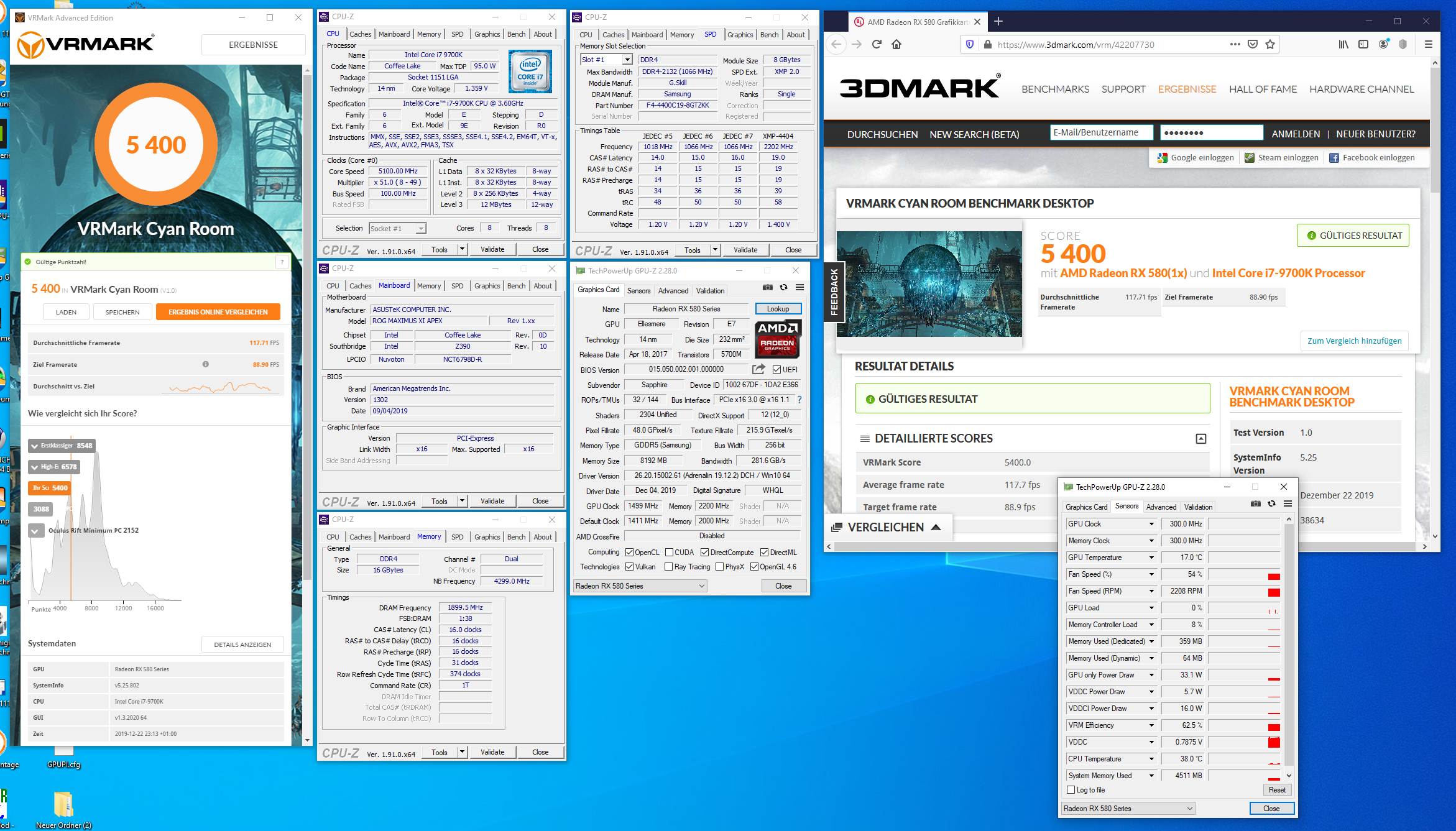Open Tools dropdown arrow in CPU-Z CPU window

(x=462, y=249)
